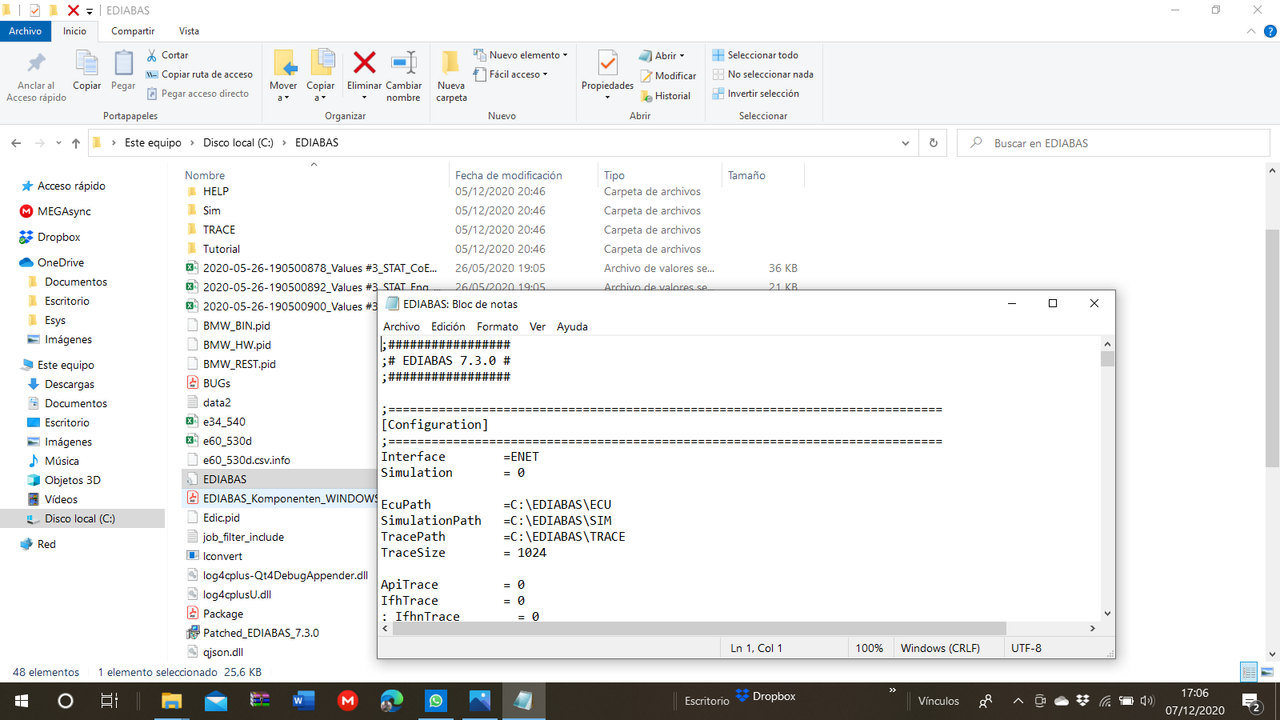The image size is (1280, 720).
Task: Select MEGAsync in navigation pane
Action: point(64,211)
